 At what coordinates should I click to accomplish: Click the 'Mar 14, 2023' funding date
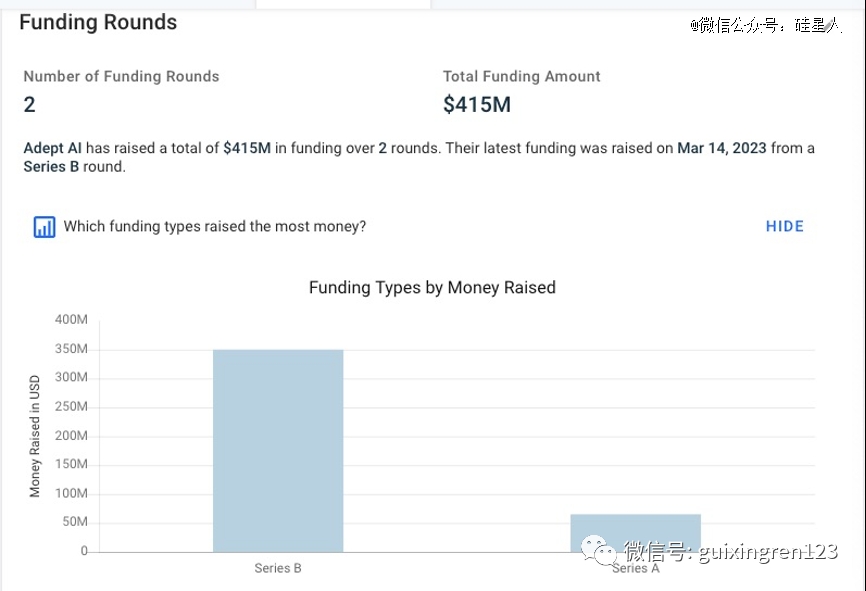click(722, 148)
